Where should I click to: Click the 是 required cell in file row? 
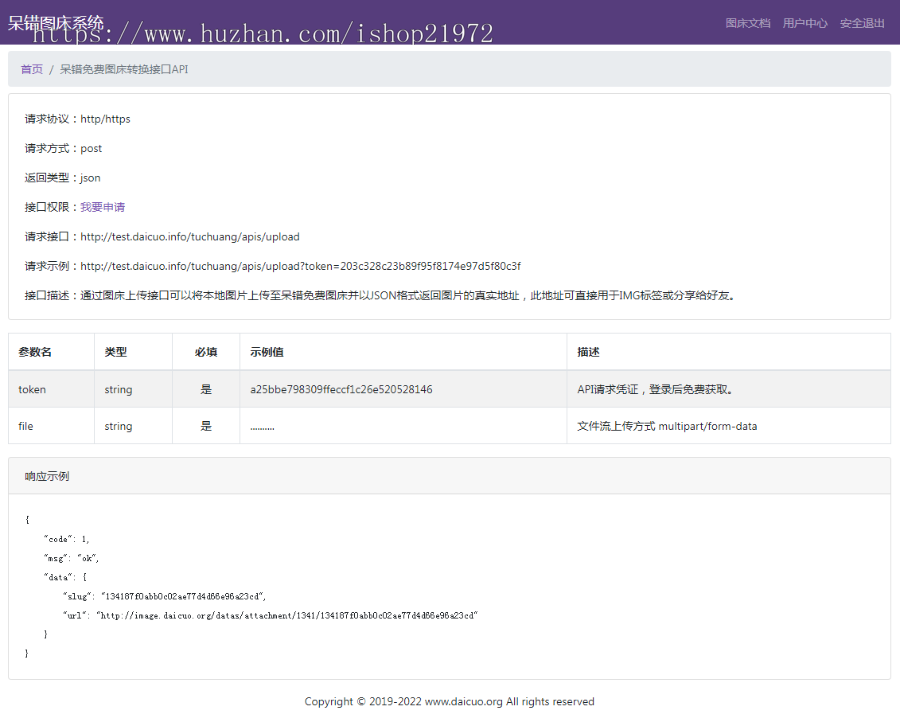[x=206, y=426]
